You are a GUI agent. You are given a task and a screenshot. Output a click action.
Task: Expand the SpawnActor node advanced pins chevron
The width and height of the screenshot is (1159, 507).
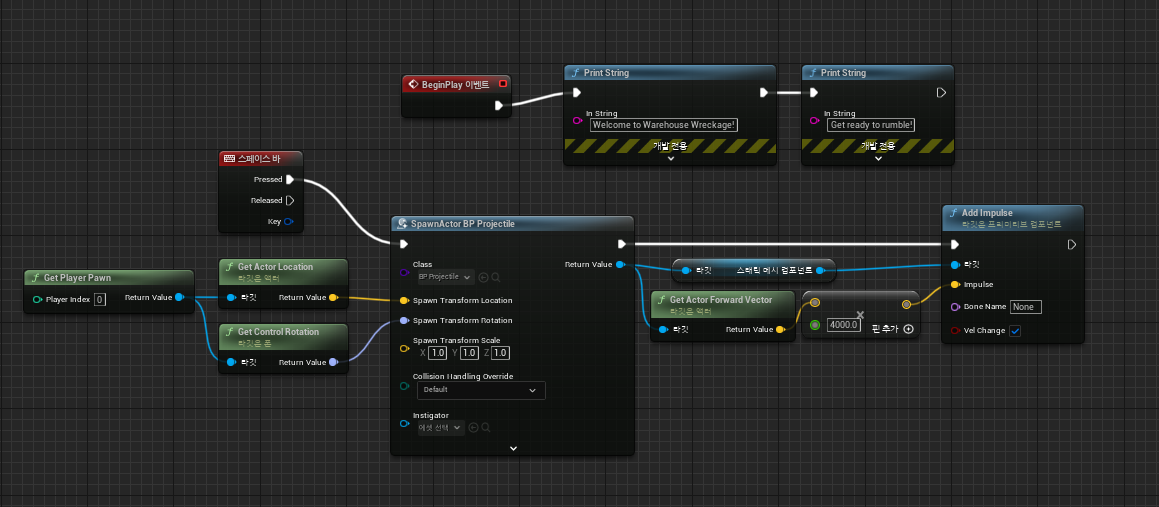[512, 448]
